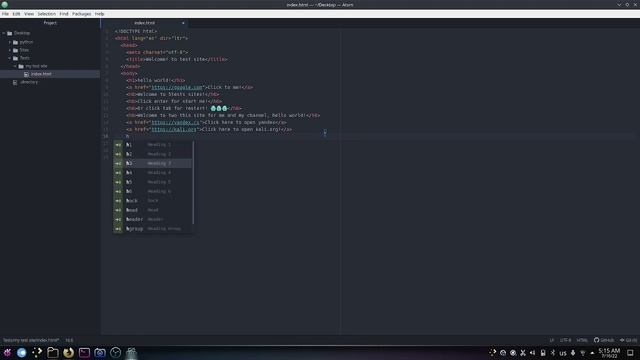Viewport: 640px width, 360px height.
Task: Click the battery tray icon
Action: (543, 353)
